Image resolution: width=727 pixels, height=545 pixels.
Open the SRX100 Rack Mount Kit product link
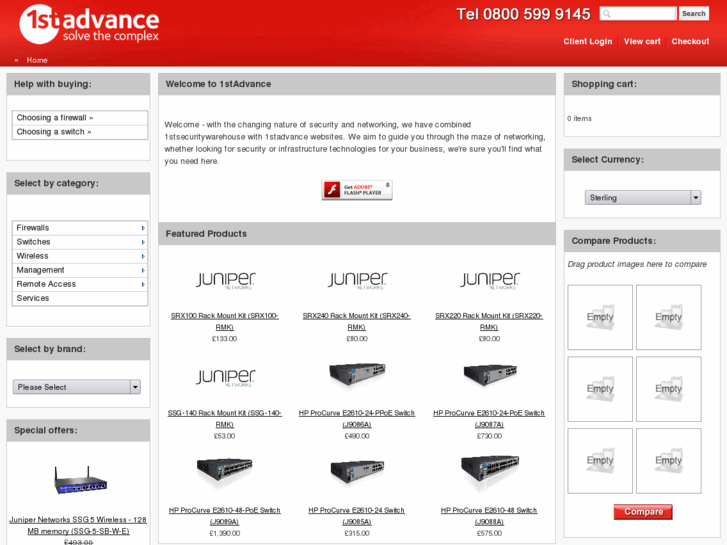[x=224, y=321]
